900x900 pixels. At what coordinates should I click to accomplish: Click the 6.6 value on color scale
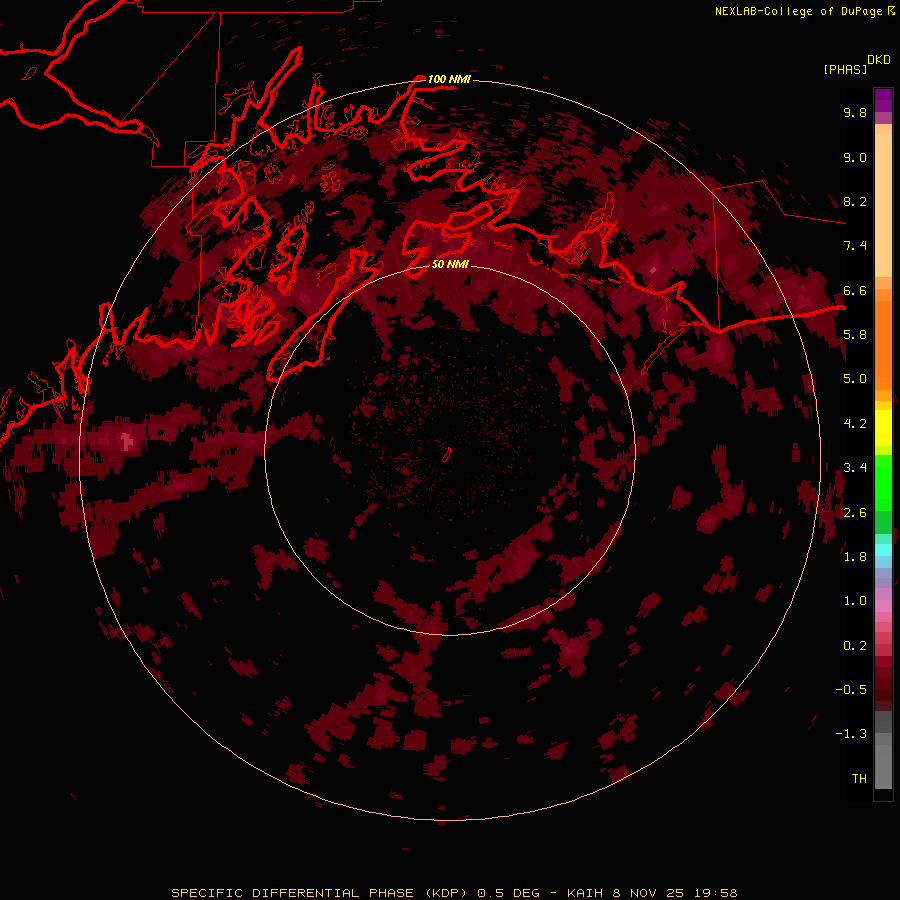pos(855,290)
